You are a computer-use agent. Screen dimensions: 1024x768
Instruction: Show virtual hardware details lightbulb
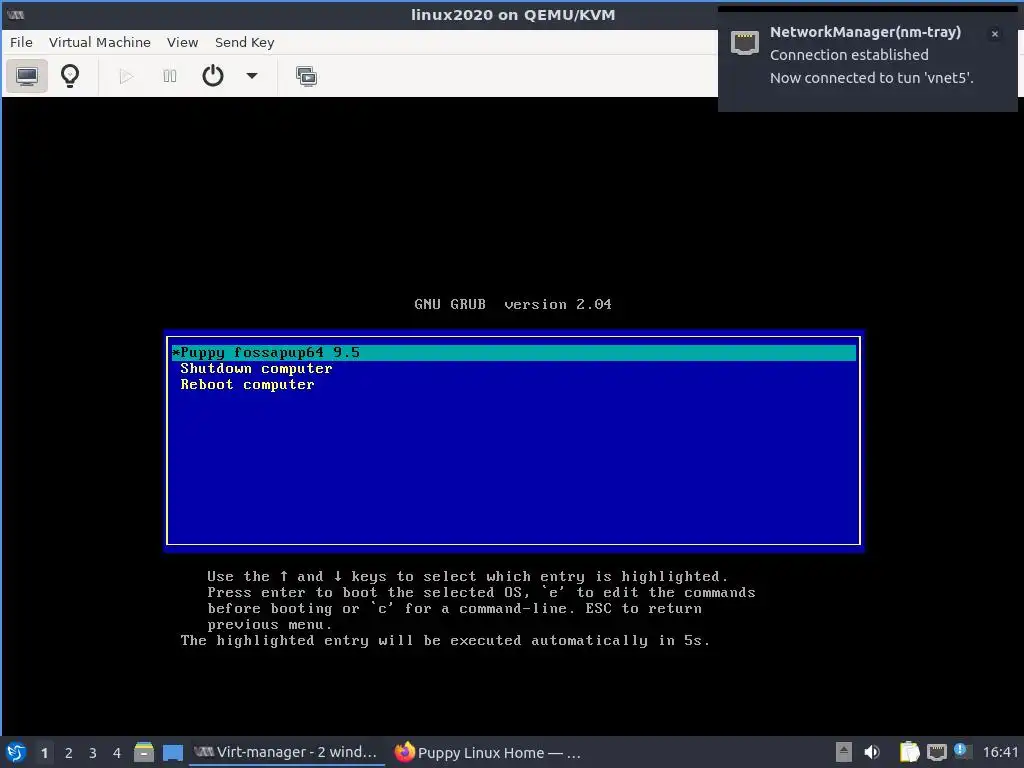(x=70, y=76)
